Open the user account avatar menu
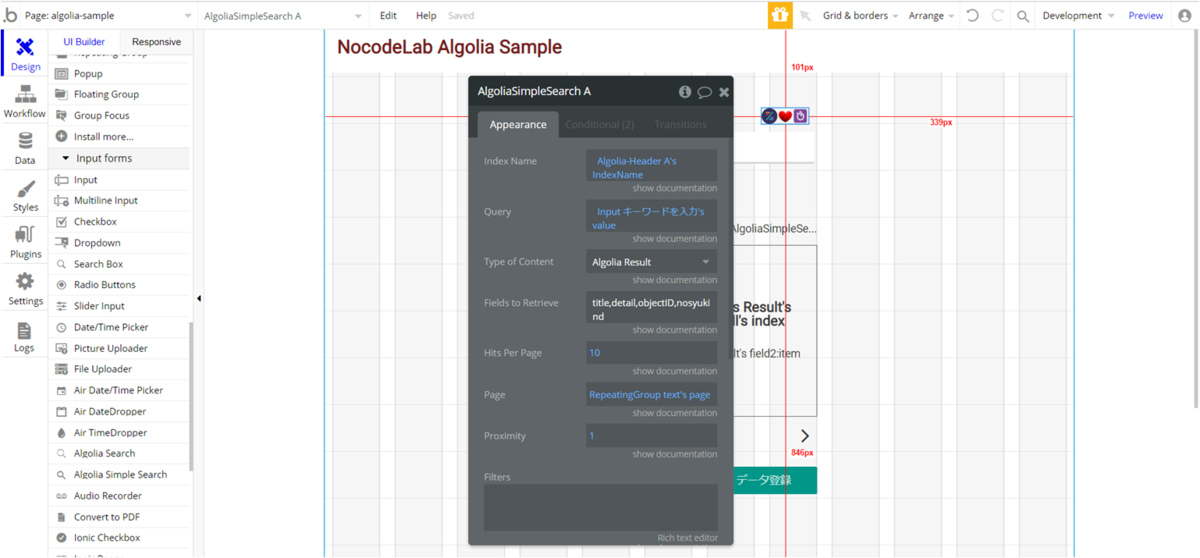Viewport: 1200px width, 558px height. click(1185, 16)
